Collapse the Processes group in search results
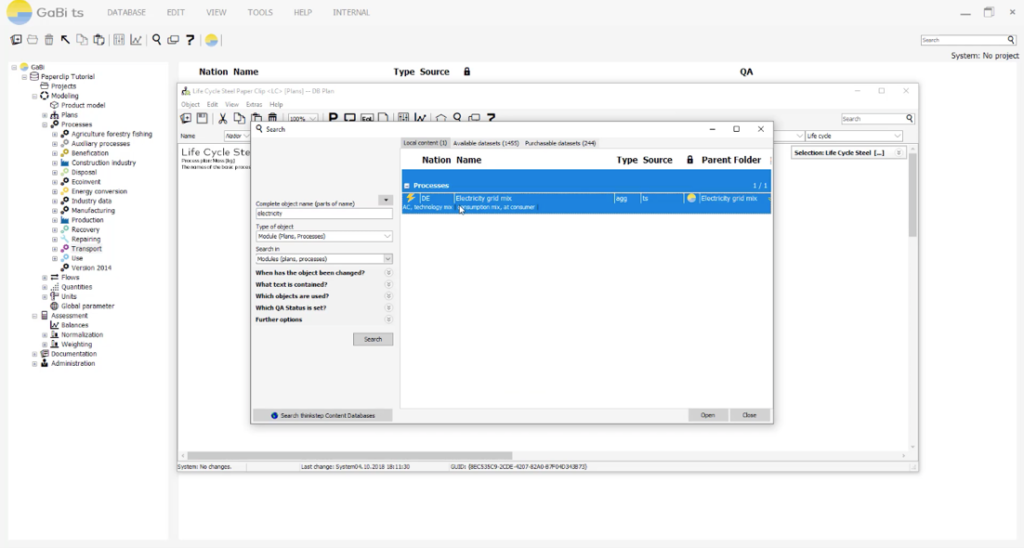 click(x=407, y=185)
